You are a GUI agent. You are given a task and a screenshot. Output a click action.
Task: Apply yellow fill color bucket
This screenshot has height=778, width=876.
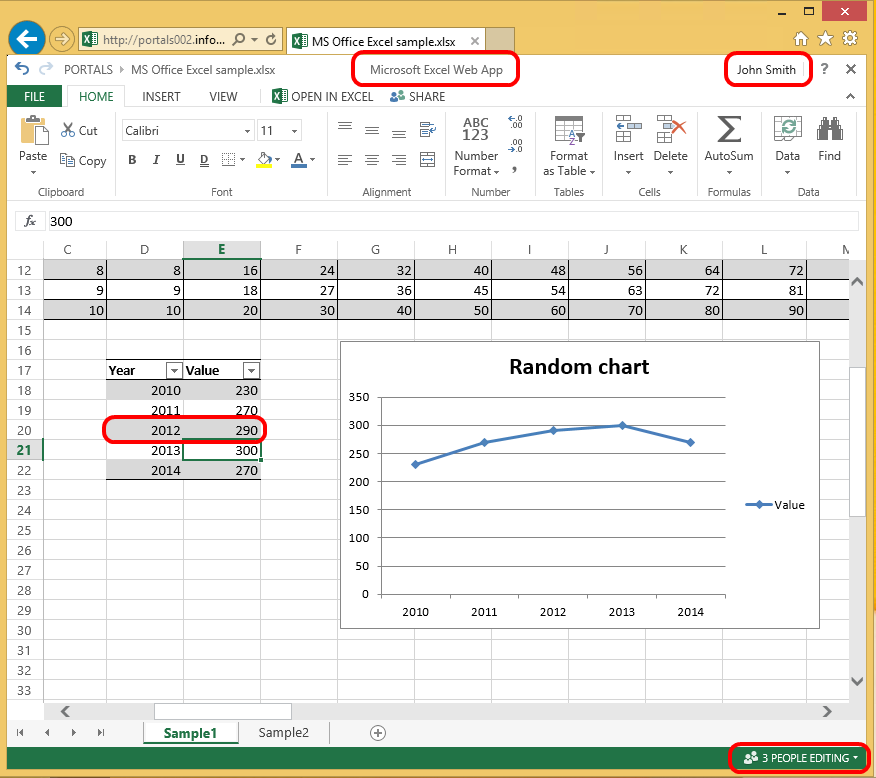(264, 160)
